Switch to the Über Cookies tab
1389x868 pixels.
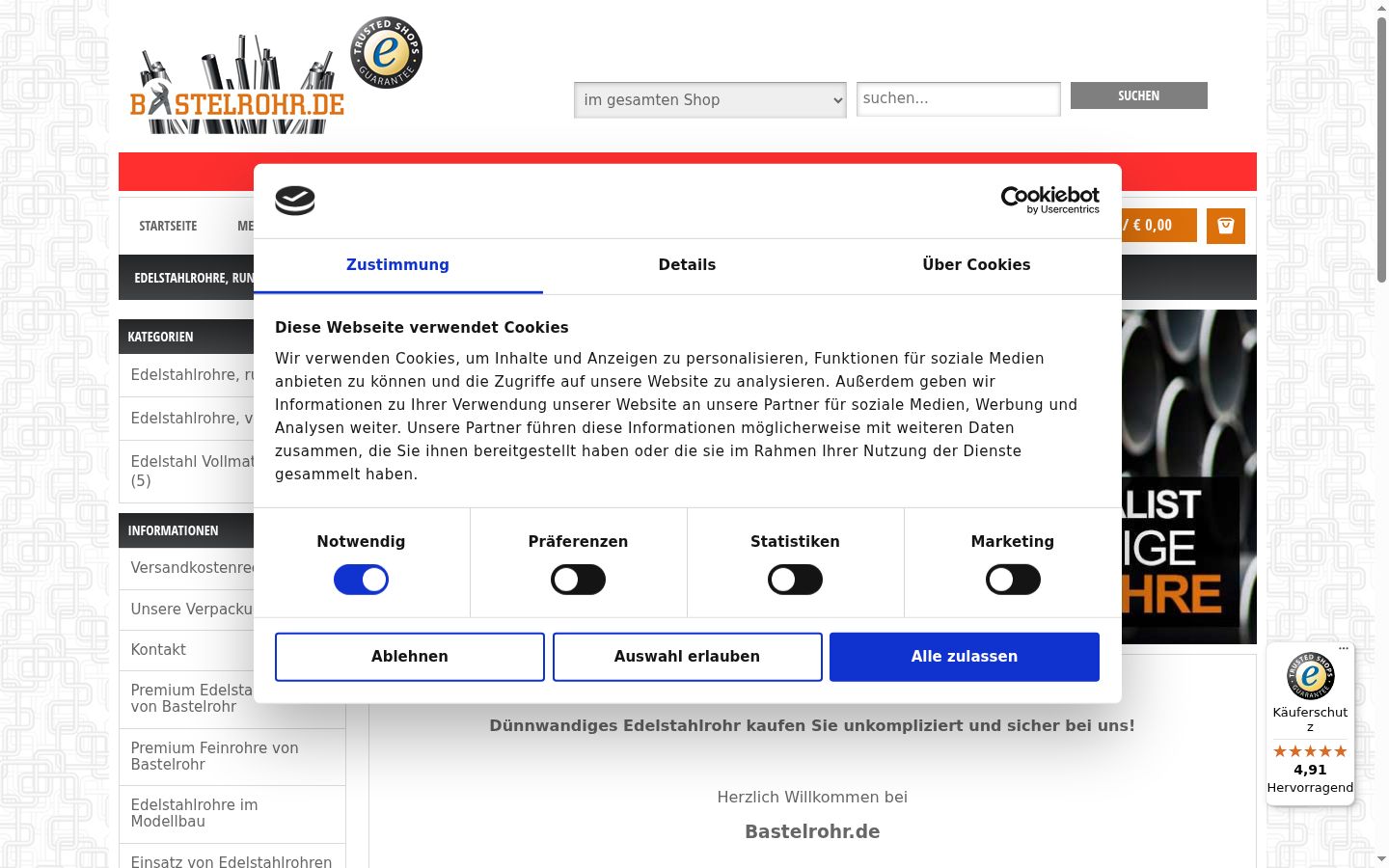pyautogui.click(x=976, y=265)
